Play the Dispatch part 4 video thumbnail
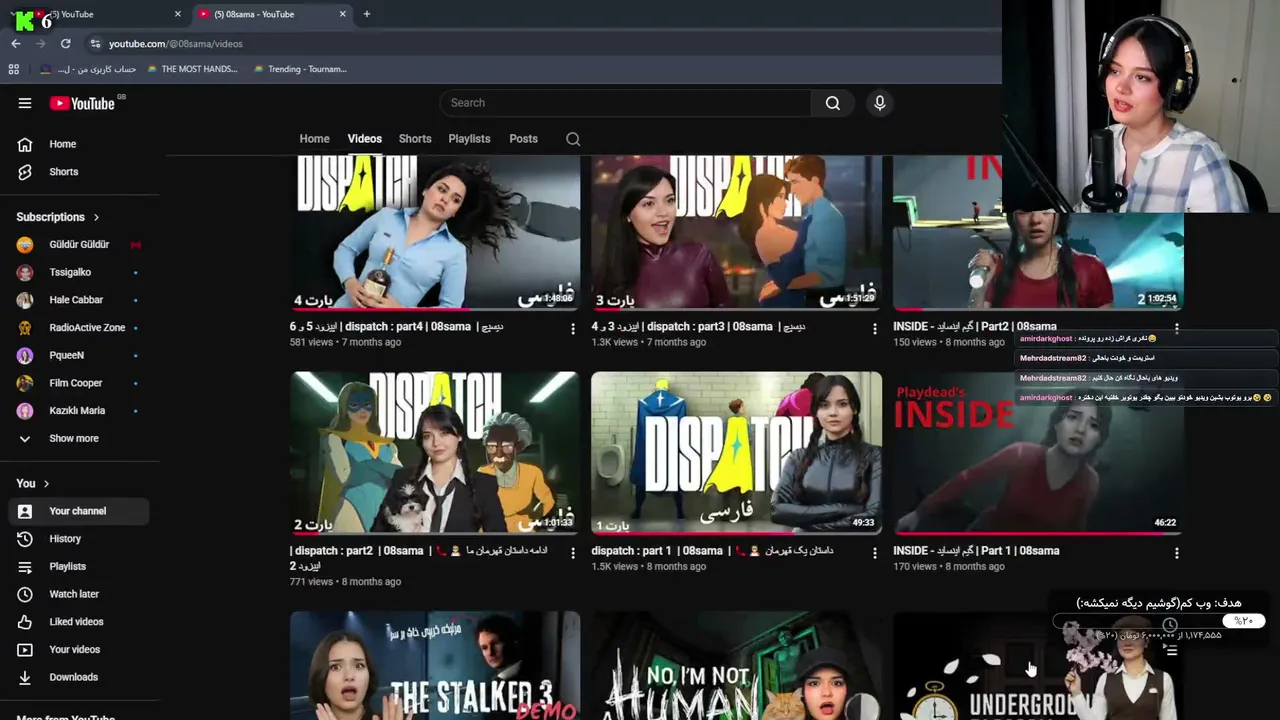 coord(435,232)
